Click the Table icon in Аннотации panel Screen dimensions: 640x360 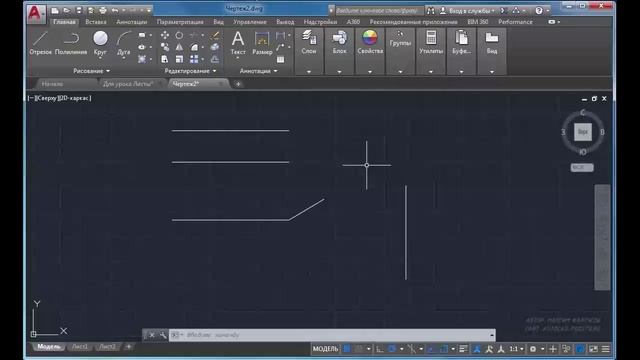pyautogui.click(x=280, y=60)
